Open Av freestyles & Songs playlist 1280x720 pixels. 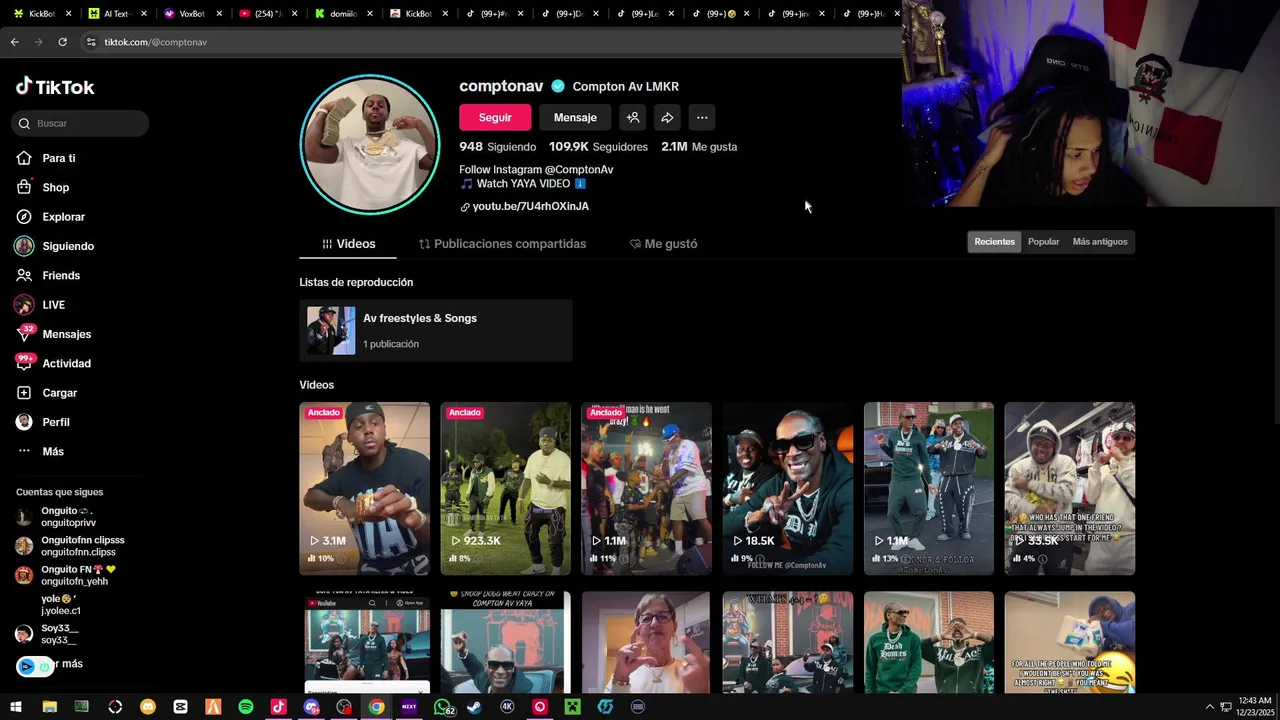tap(435, 331)
